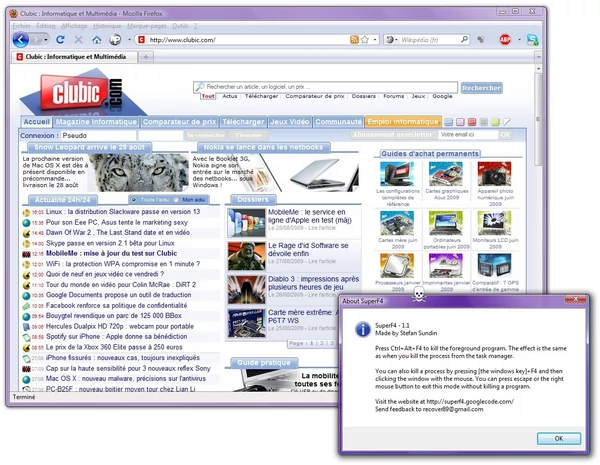This screenshot has height=465, width=600.
Task: Open the search engine selector dropdown
Action: point(391,39)
